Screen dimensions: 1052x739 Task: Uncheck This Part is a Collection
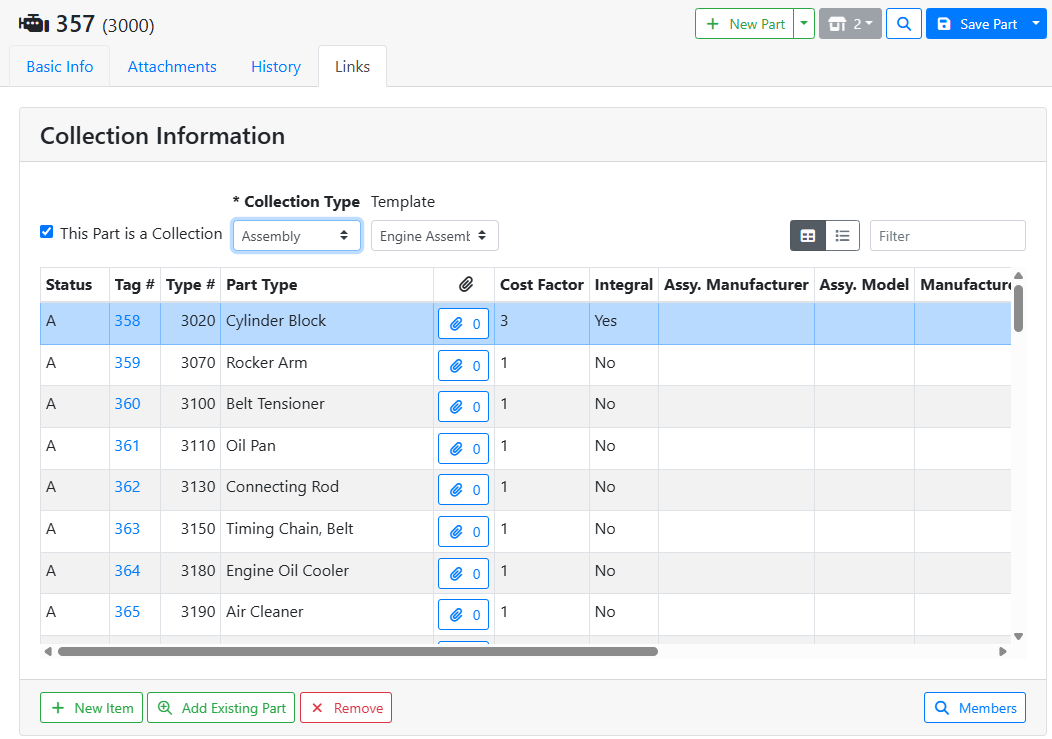point(46,232)
